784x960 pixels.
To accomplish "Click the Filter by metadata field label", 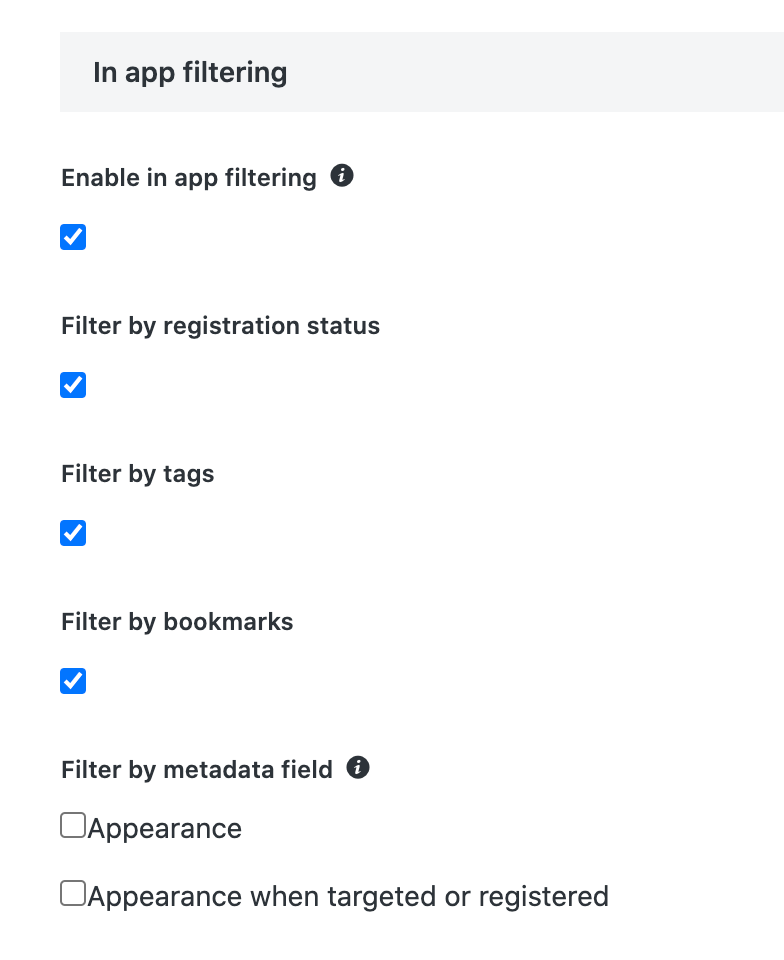I will click(x=197, y=770).
